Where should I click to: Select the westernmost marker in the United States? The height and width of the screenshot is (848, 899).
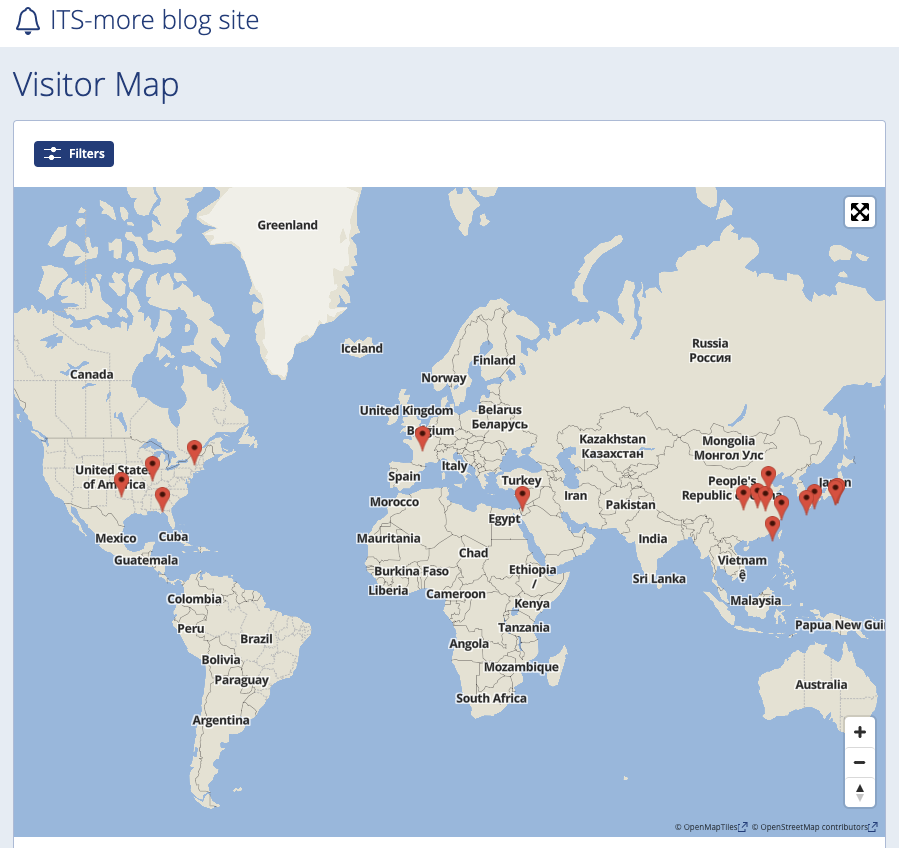point(121,483)
